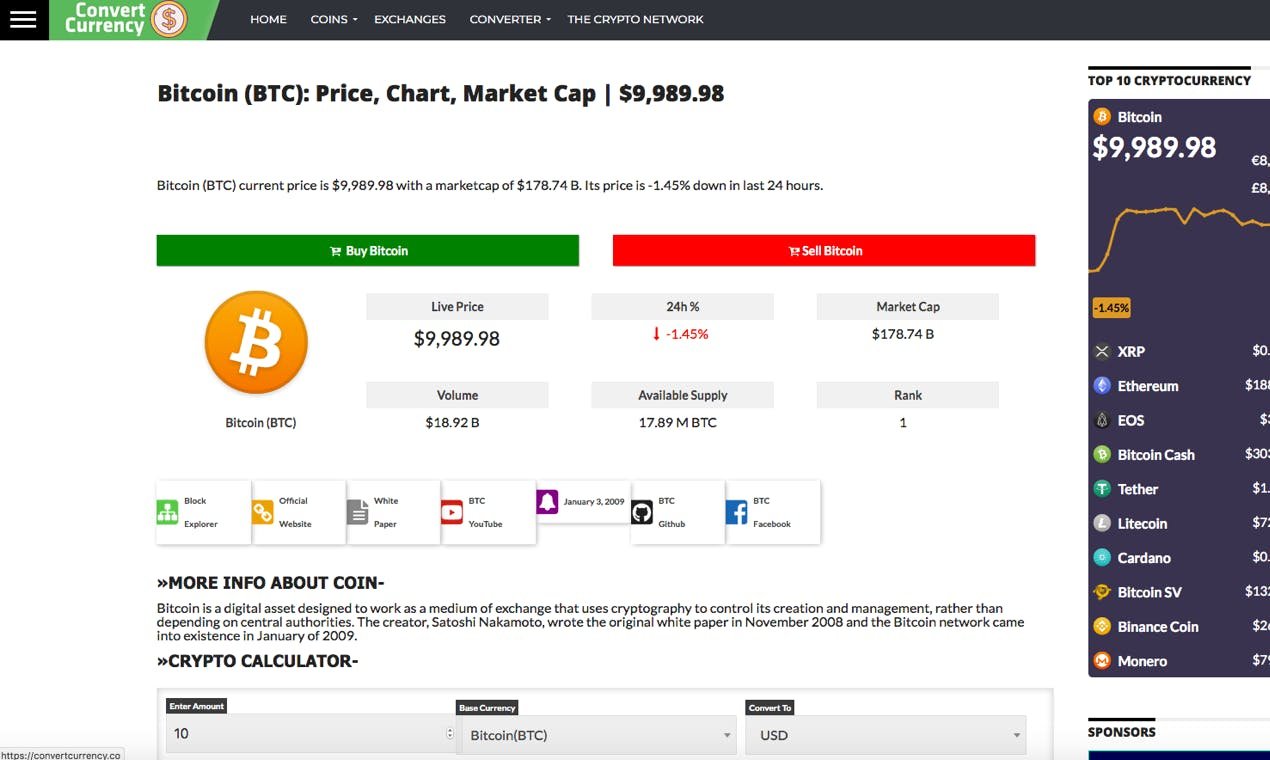Image resolution: width=1270 pixels, height=760 pixels.
Task: Click the large Bitcoin coin logo
Action: [x=256, y=343]
